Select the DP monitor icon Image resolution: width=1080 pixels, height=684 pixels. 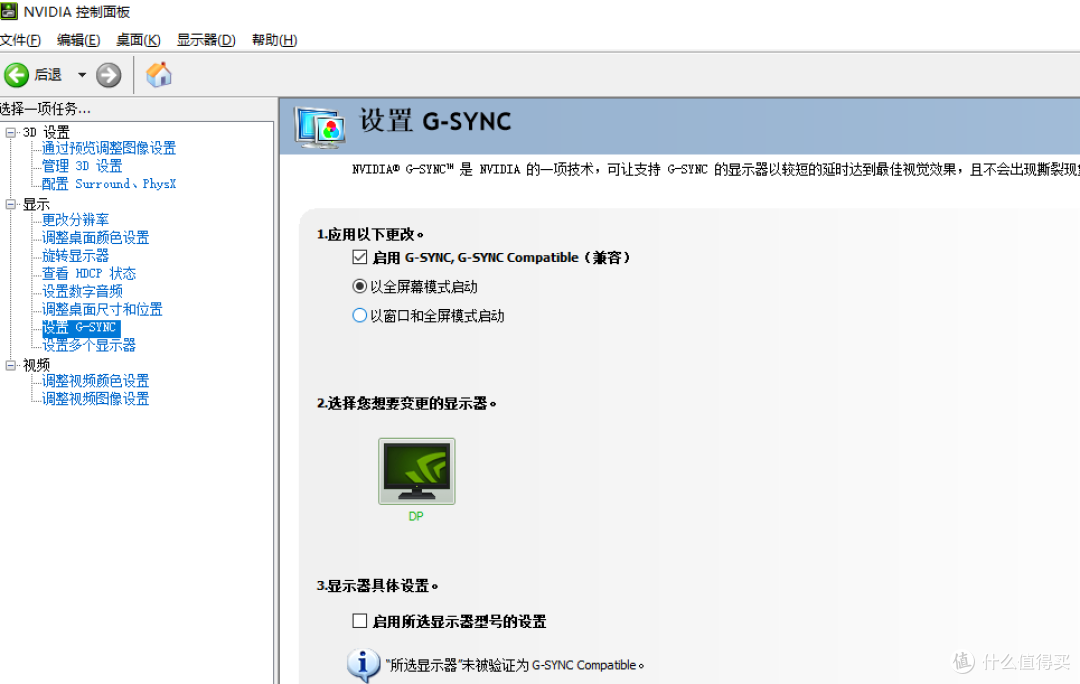[x=416, y=470]
